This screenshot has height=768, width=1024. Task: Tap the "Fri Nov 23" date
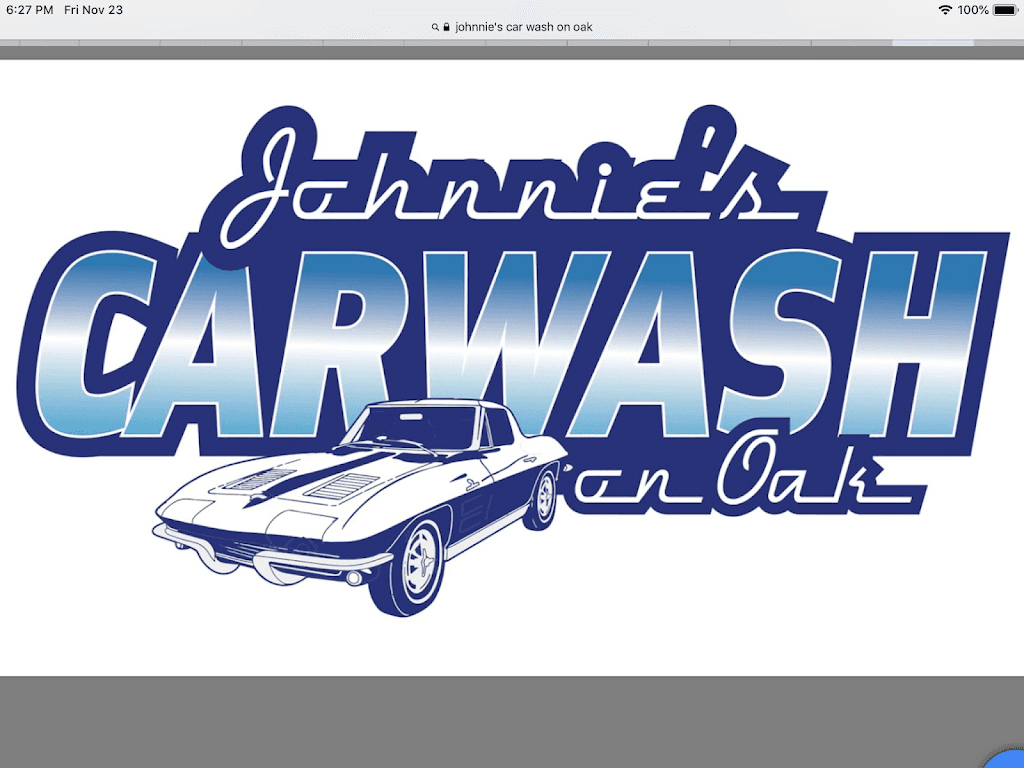click(x=93, y=10)
